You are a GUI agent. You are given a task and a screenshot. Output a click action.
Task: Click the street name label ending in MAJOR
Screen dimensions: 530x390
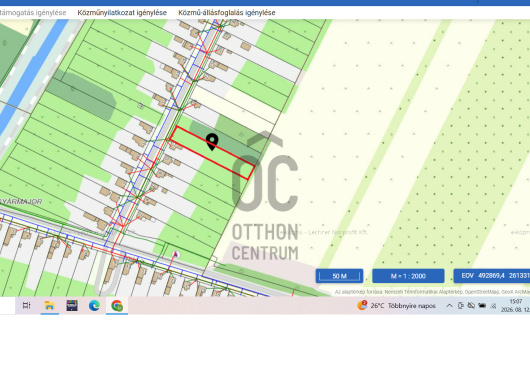pyautogui.click(x=21, y=202)
